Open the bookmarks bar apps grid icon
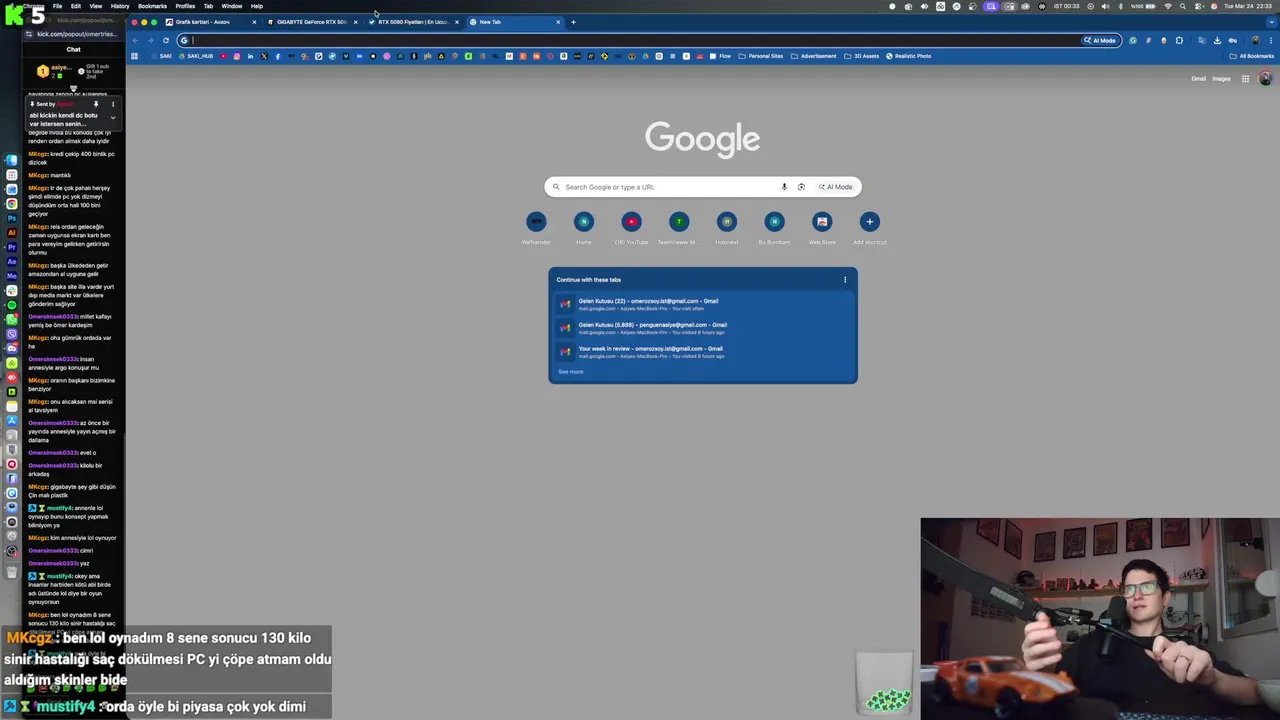The image size is (1280, 720). point(134,56)
